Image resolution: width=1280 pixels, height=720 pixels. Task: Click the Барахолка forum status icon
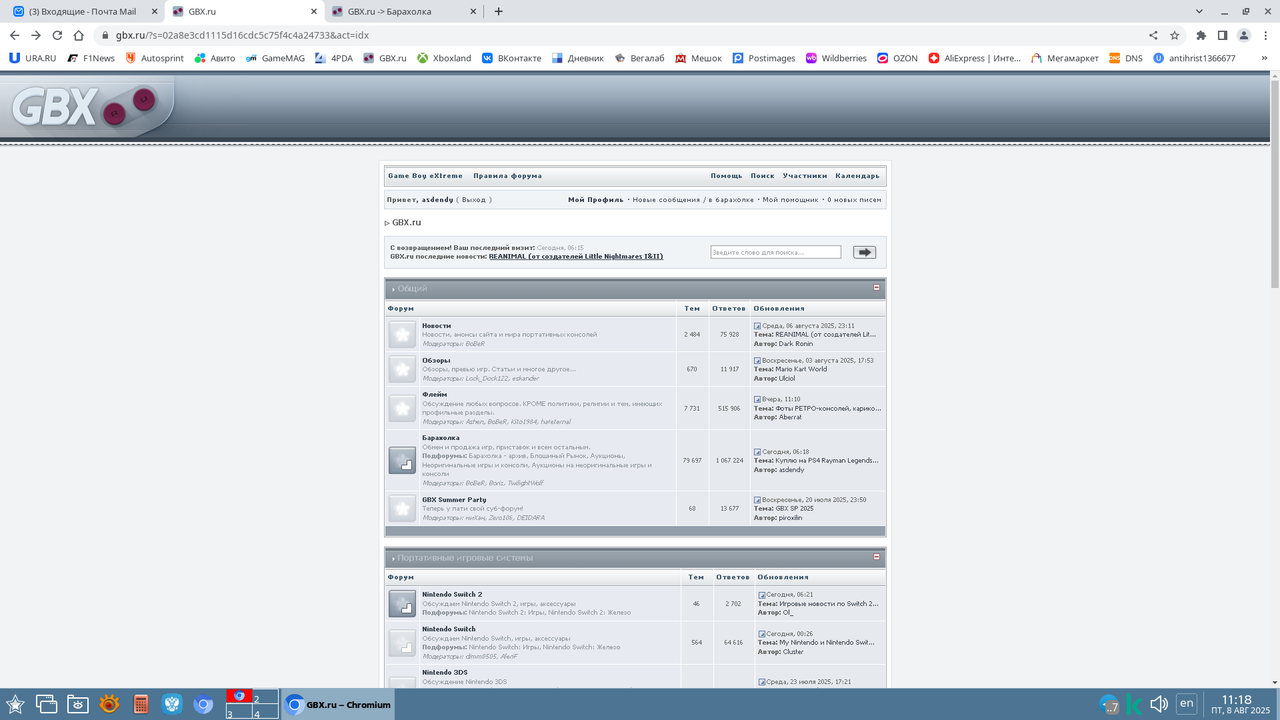402,460
